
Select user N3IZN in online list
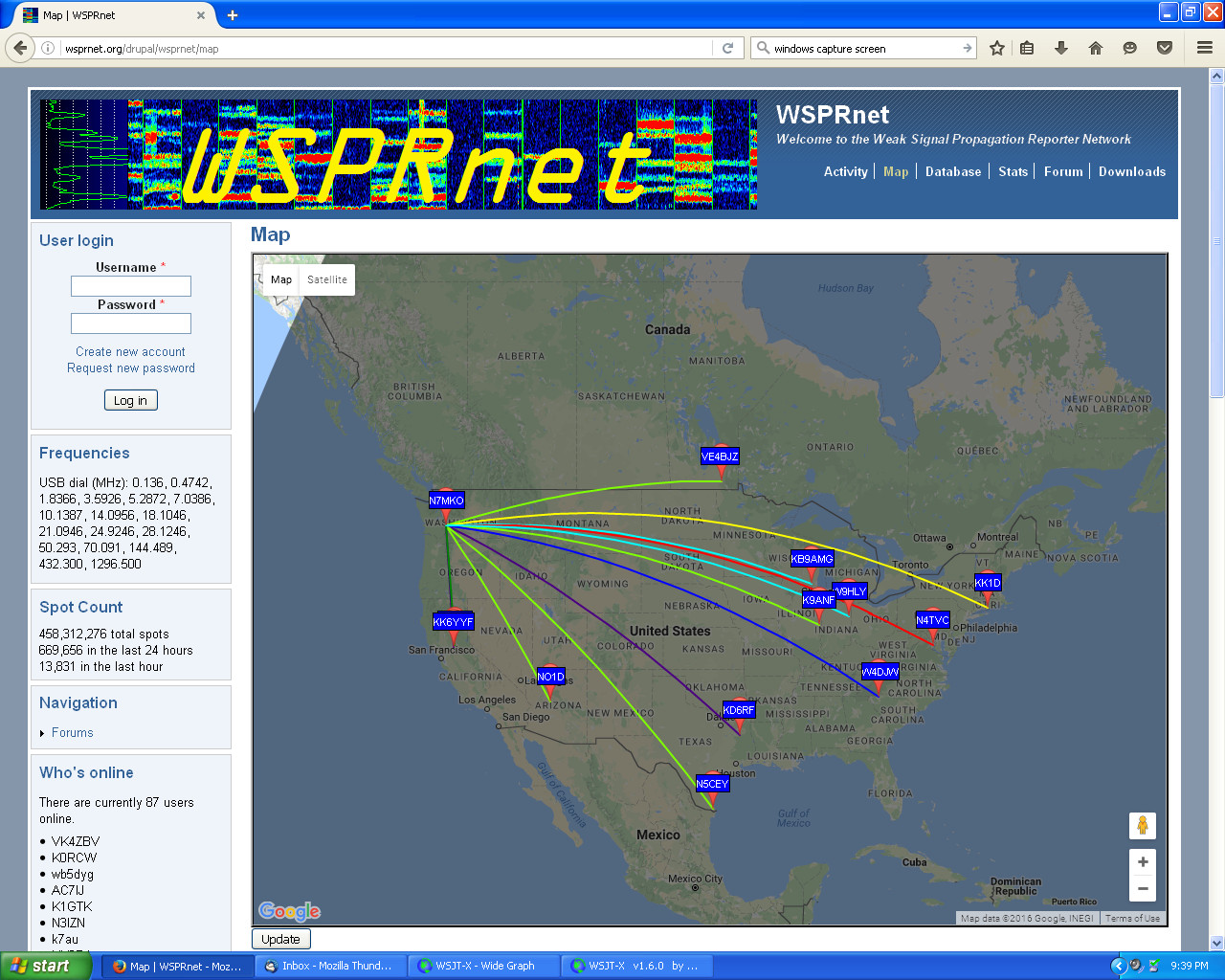pyautogui.click(x=68, y=923)
